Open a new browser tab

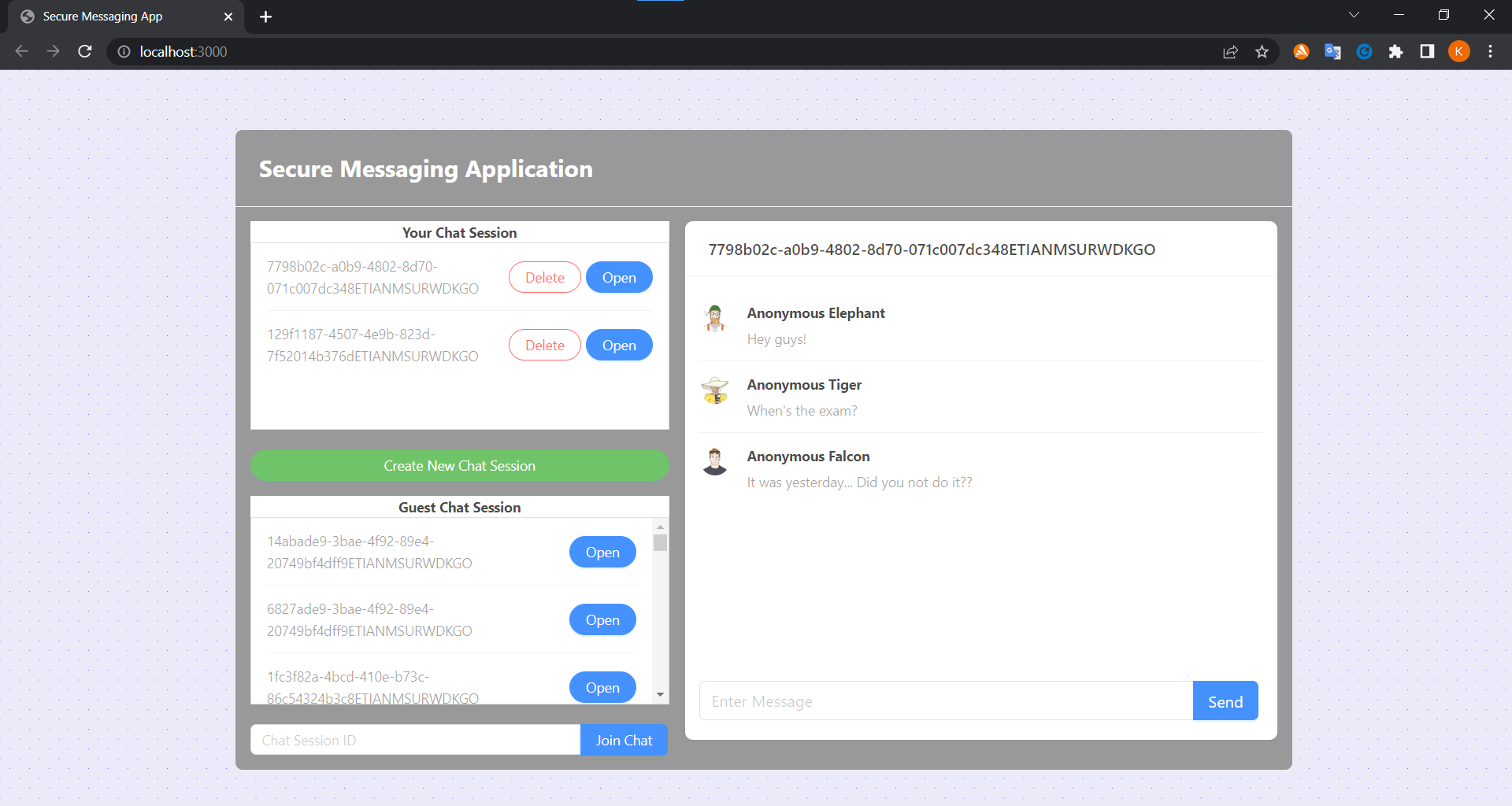(x=265, y=17)
